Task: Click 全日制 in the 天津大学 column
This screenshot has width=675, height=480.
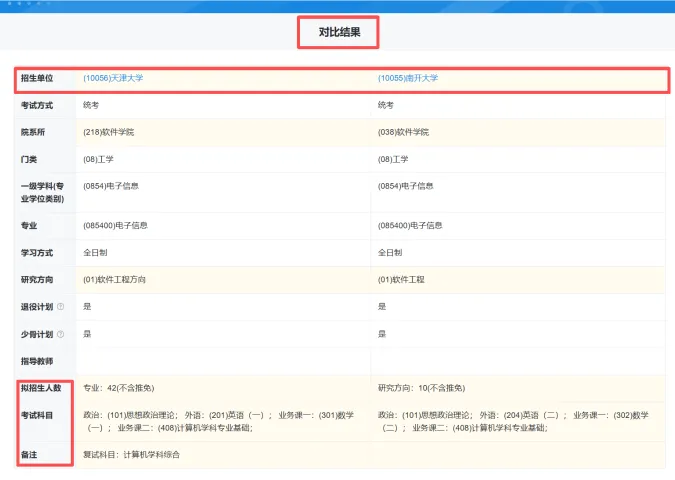Action: point(95,253)
